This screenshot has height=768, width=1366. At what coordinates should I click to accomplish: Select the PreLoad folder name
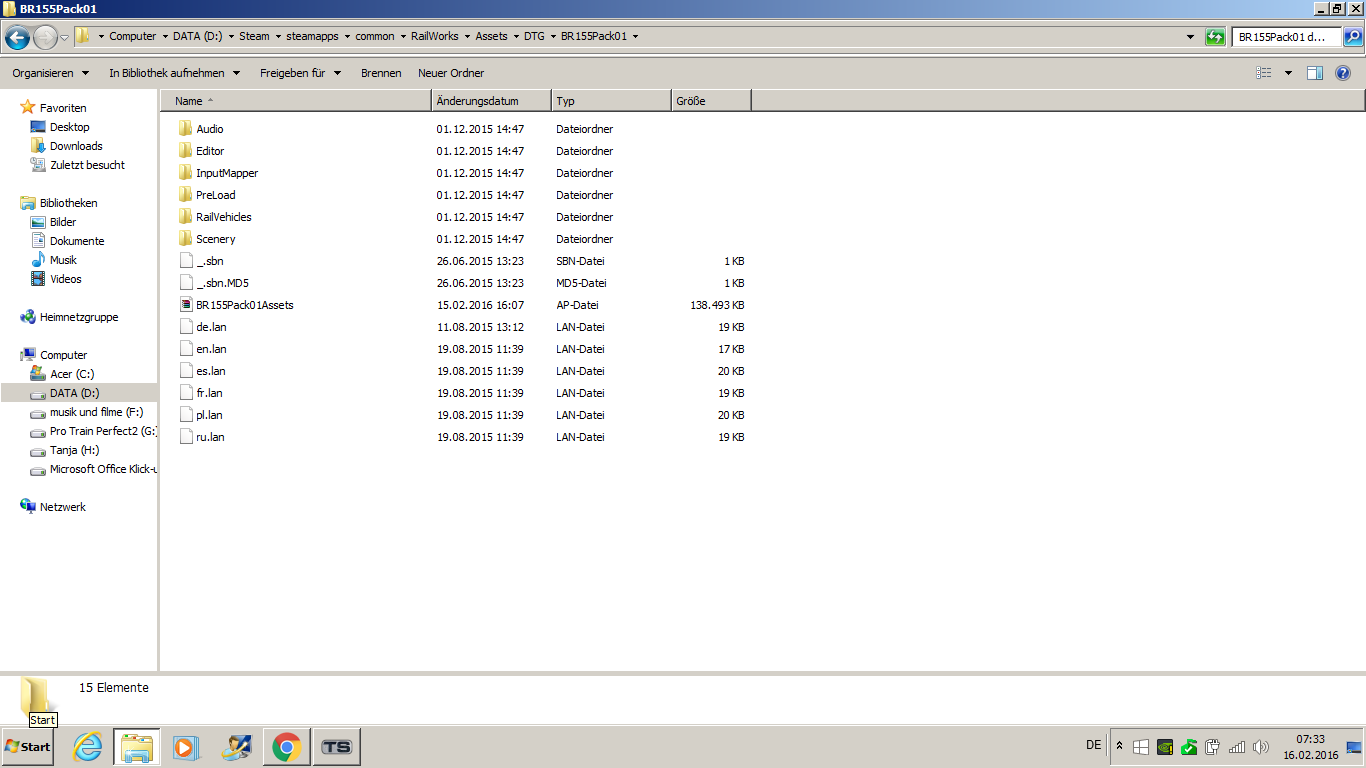(x=216, y=195)
